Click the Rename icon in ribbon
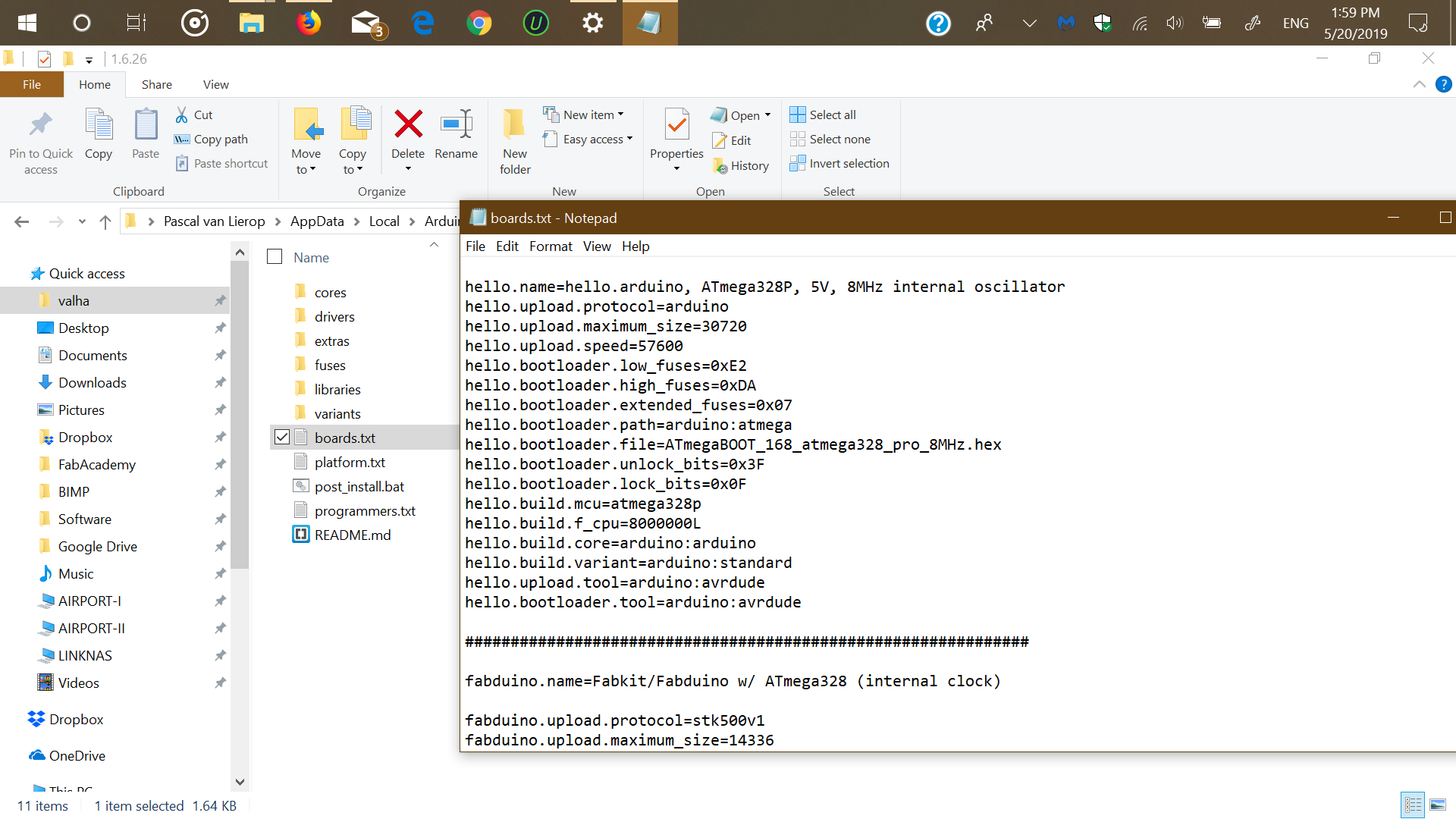 [x=456, y=125]
